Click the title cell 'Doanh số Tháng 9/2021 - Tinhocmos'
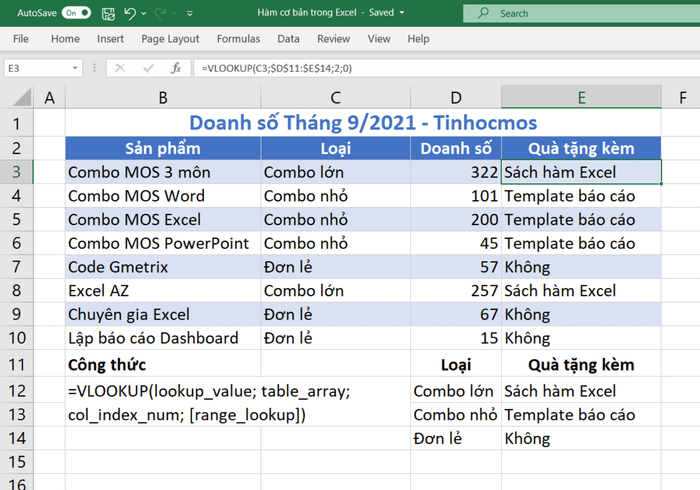The width and height of the screenshot is (700, 490). pyautogui.click(x=363, y=123)
